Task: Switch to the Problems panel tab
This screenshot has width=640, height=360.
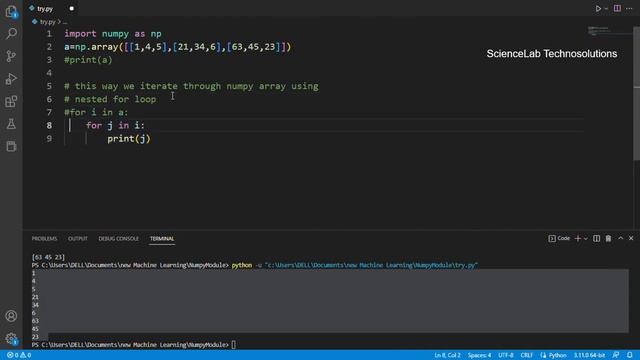Action: [x=44, y=239]
